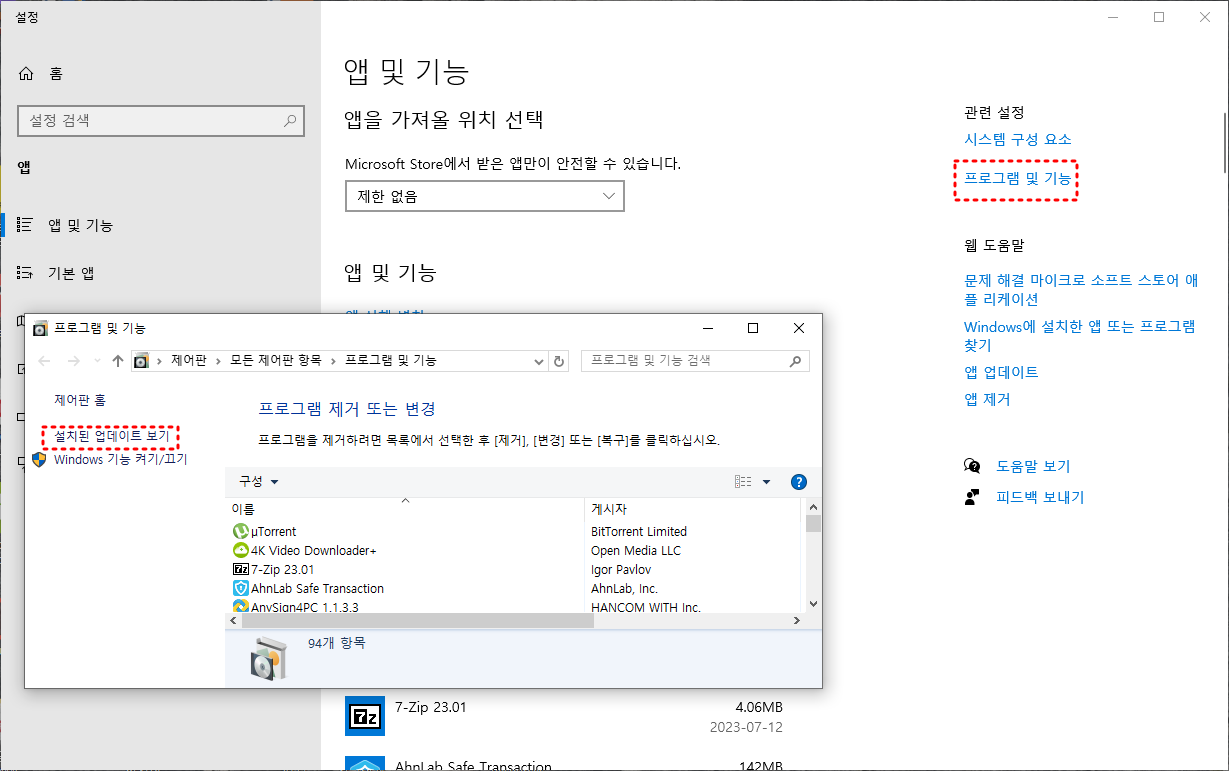The width and height of the screenshot is (1229, 771).
Task: Click scroll down arrow of programs list
Action: pos(813,604)
